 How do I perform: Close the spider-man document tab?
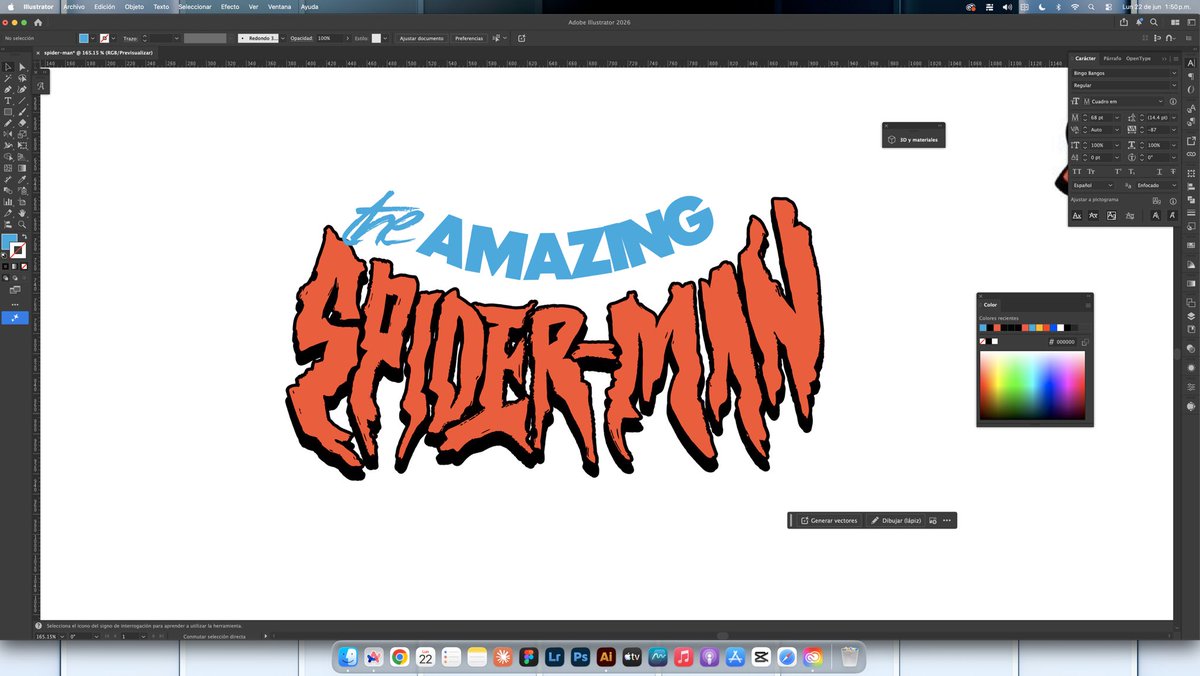pyautogui.click(x=39, y=52)
